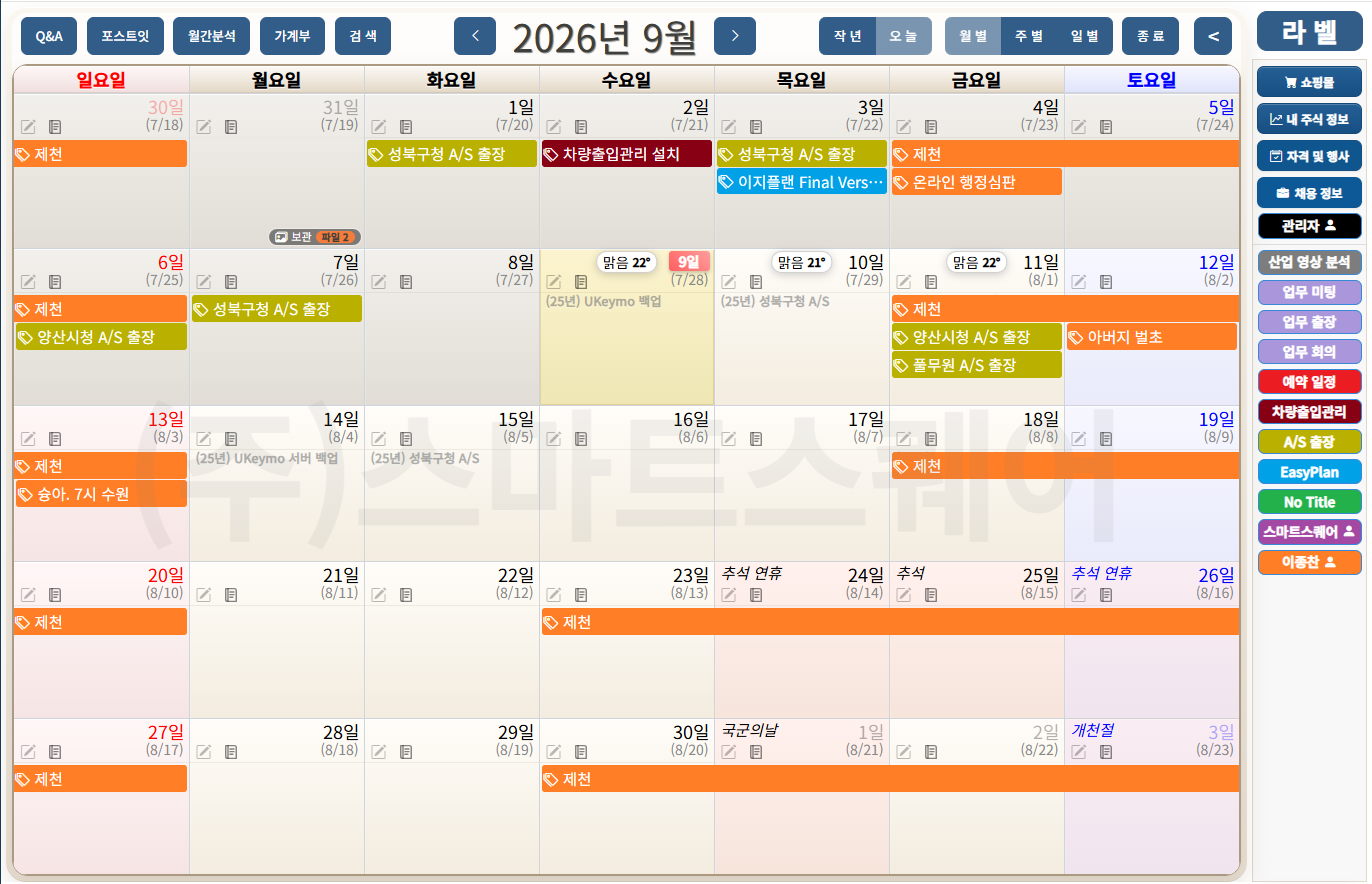The width and height of the screenshot is (1372, 884).
Task: Go to the previous month arrow
Action: click(x=475, y=36)
